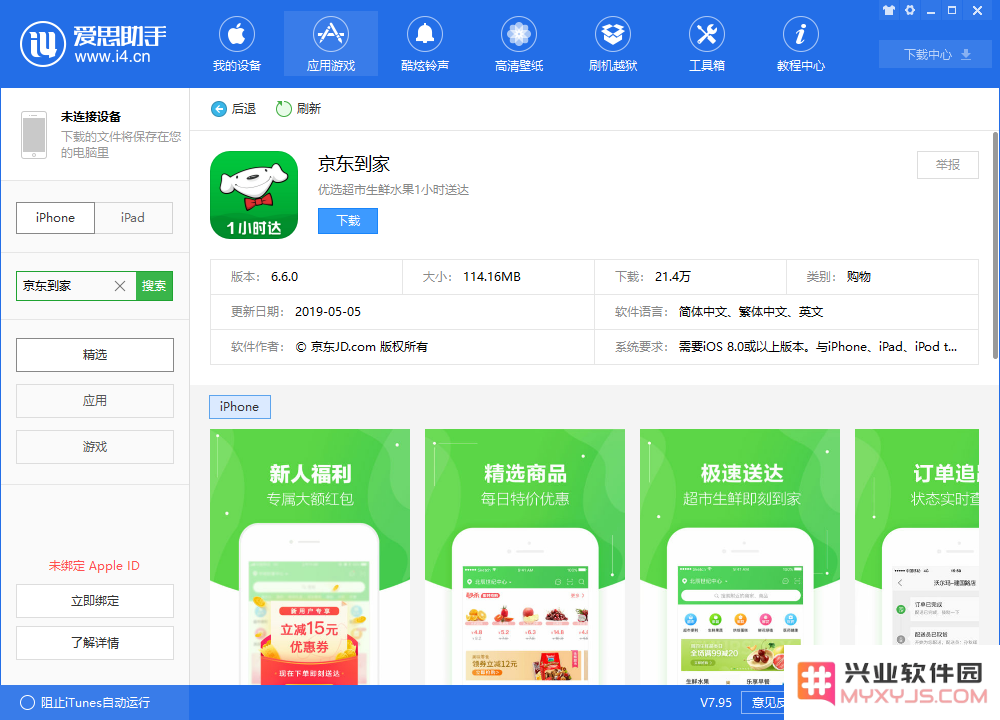Open the 工具箱 toolbox
Image resolution: width=1000 pixels, height=720 pixels.
tap(707, 44)
